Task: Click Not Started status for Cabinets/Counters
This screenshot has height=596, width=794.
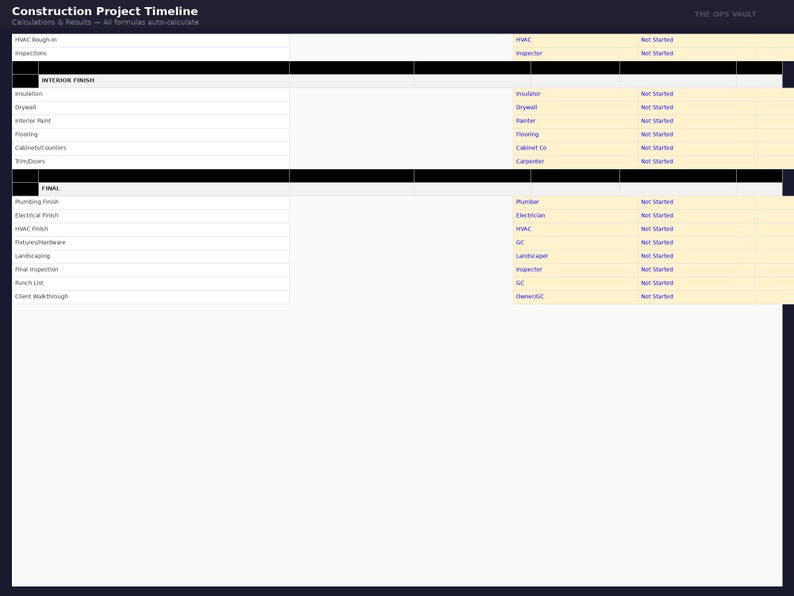Action: pyautogui.click(x=696, y=148)
